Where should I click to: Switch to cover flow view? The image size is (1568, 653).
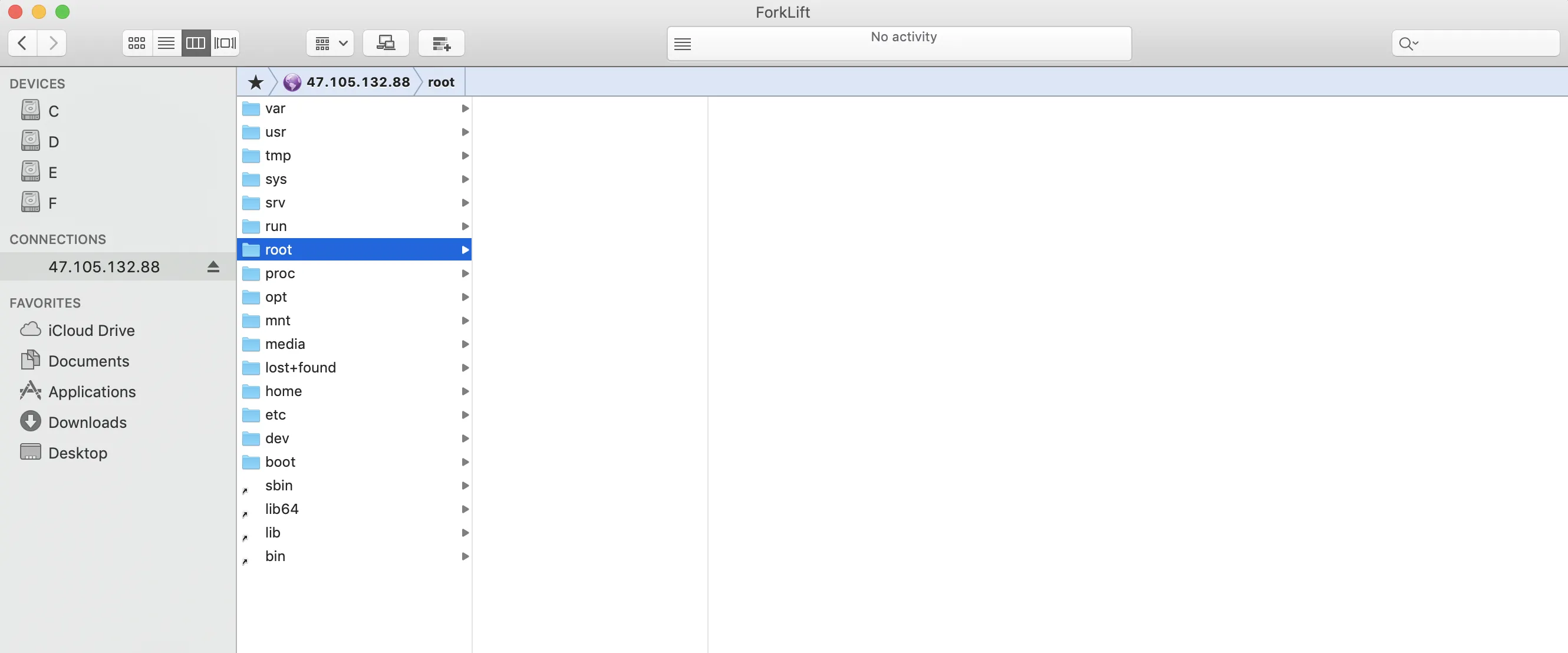[225, 42]
